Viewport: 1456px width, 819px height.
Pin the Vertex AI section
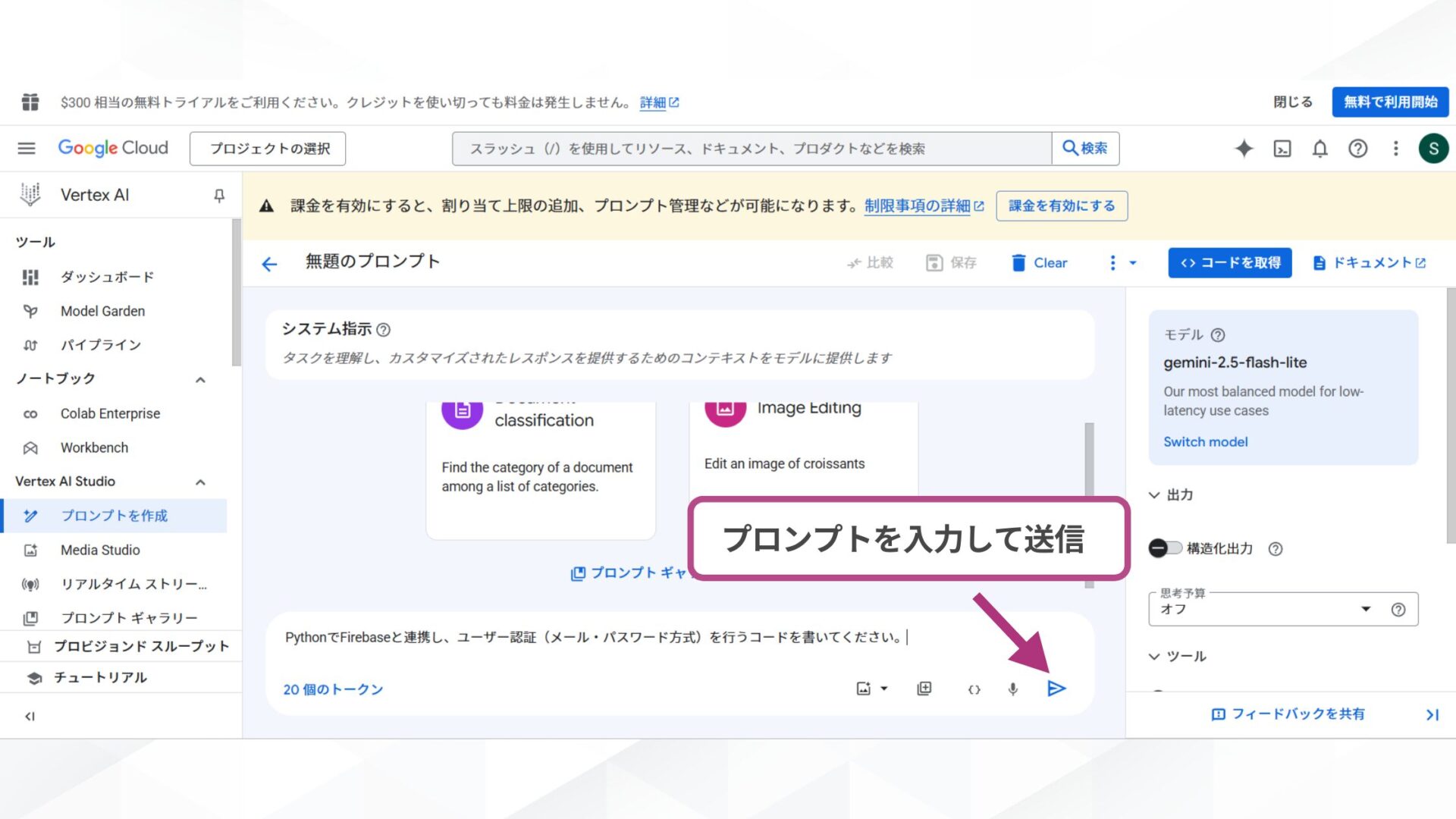pos(218,195)
